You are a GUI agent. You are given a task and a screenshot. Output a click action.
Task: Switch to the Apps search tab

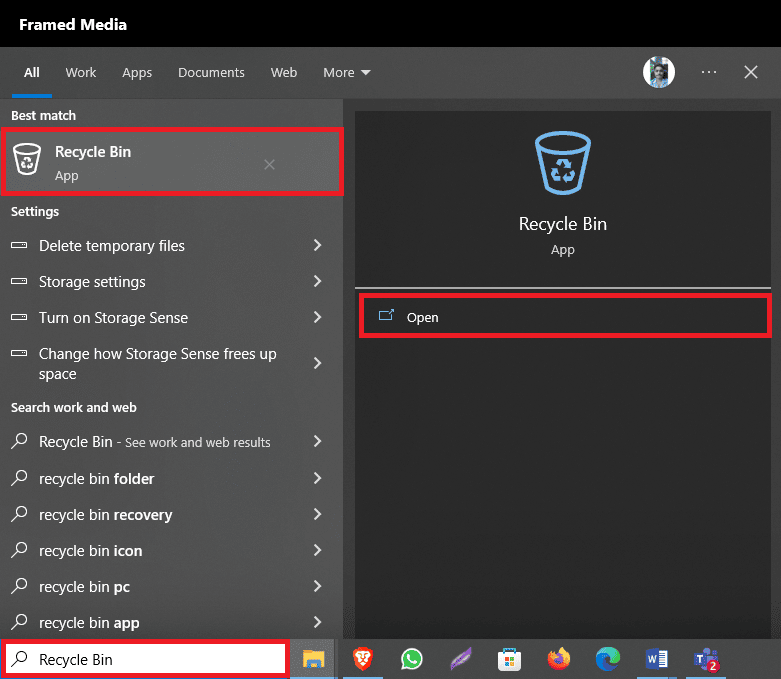[x=137, y=73]
